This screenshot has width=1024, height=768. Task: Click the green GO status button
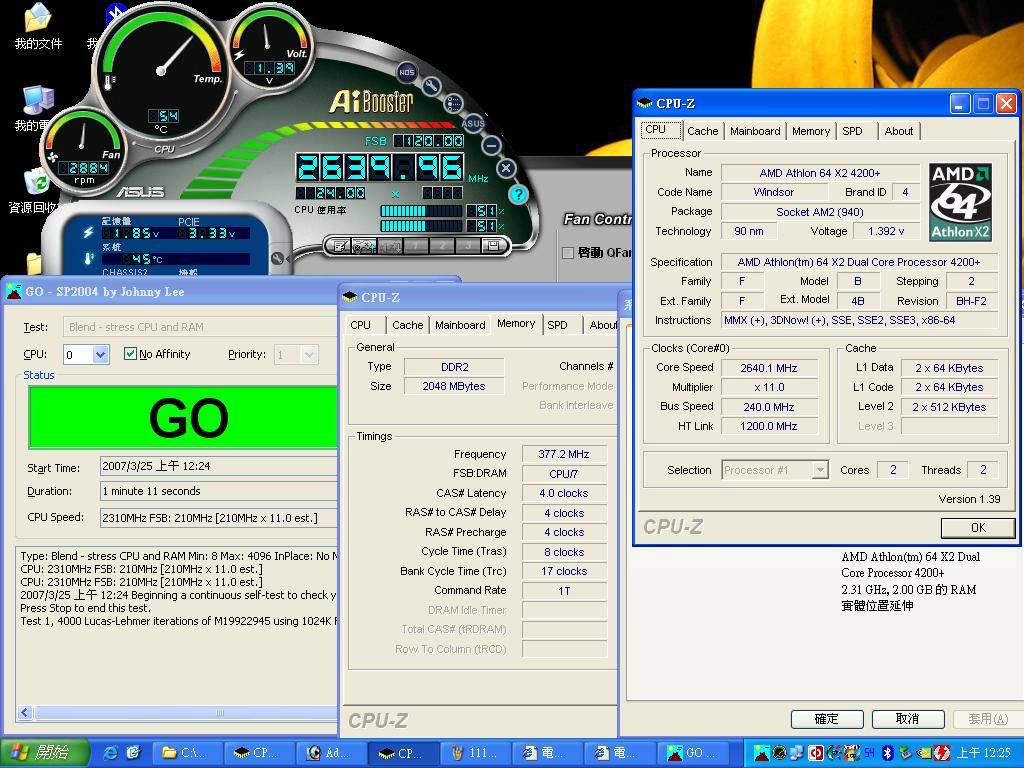183,418
